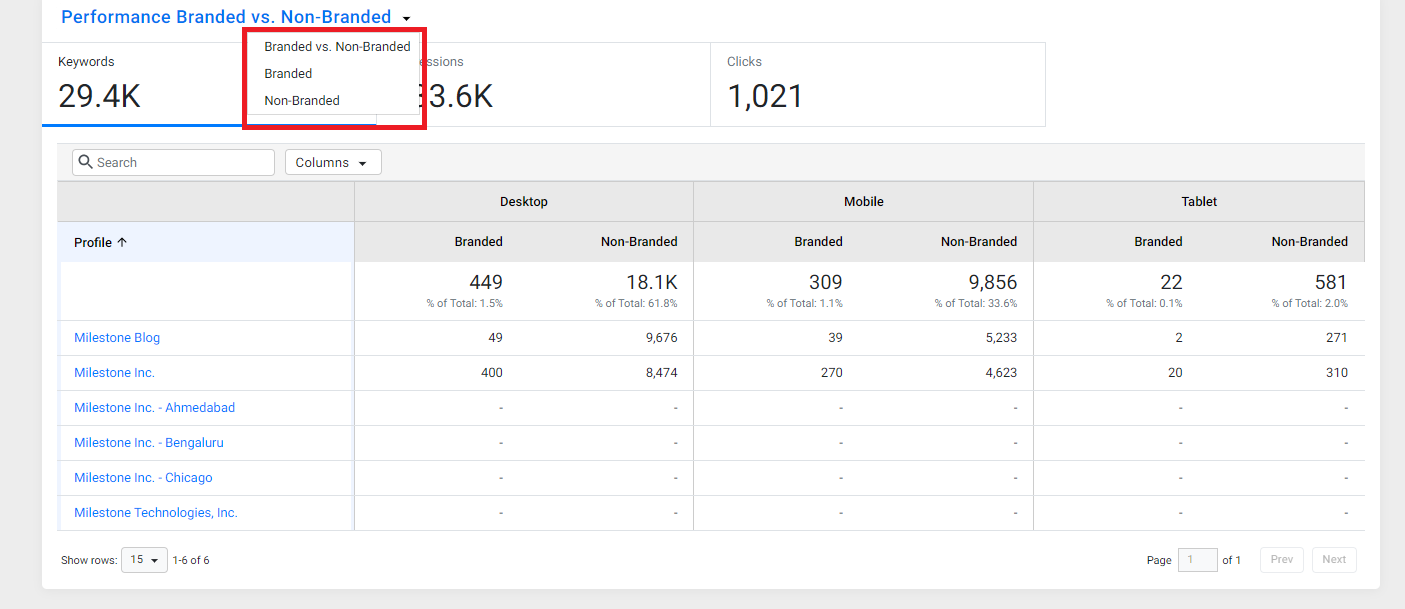Click the 581 Tablet Non-Branded total
This screenshot has width=1405, height=609.
click(x=1331, y=282)
